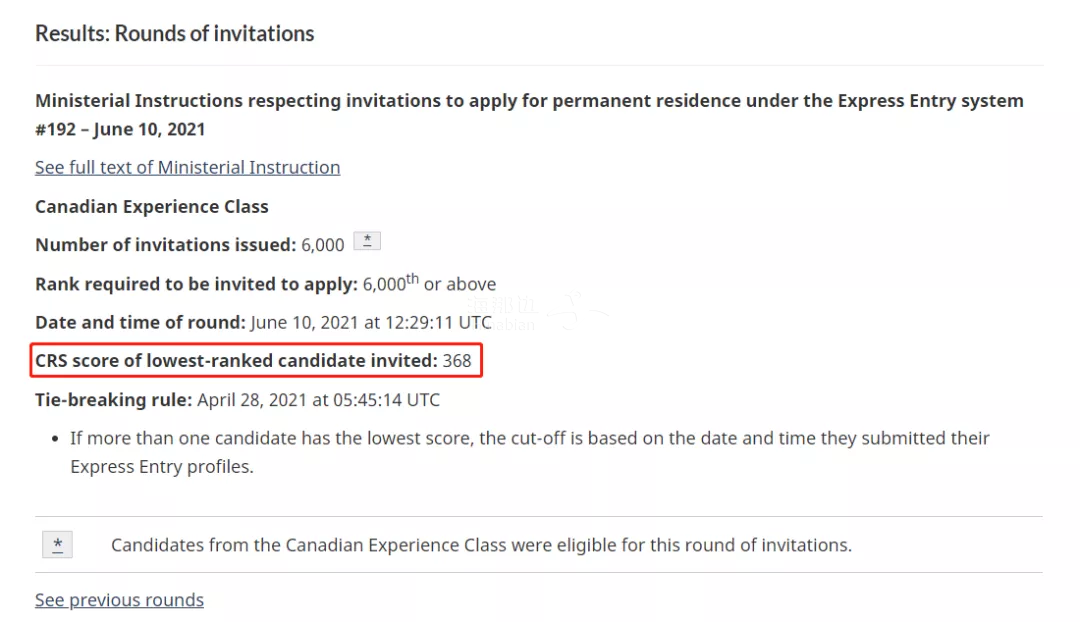Click the asterisk footnote beside 6,000 invitations
This screenshot has height=622, width=1080.
click(x=367, y=241)
